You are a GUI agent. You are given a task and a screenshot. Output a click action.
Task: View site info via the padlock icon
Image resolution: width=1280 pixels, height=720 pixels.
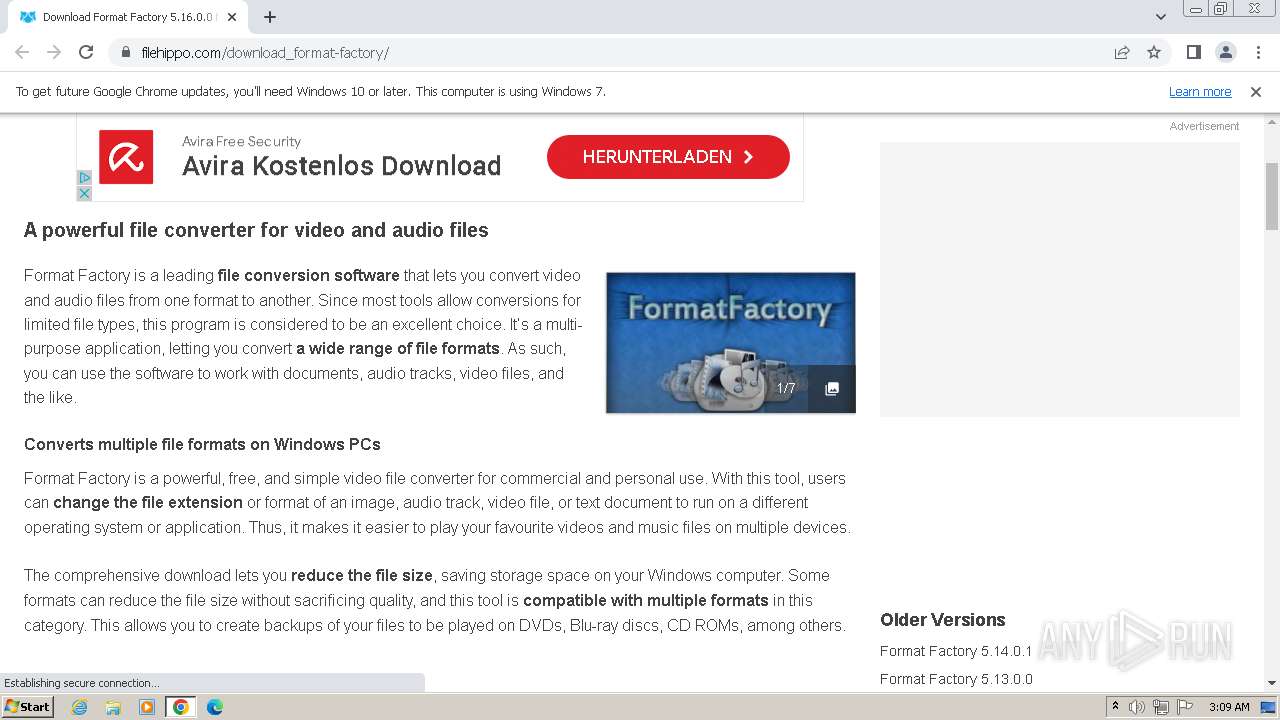click(x=126, y=53)
